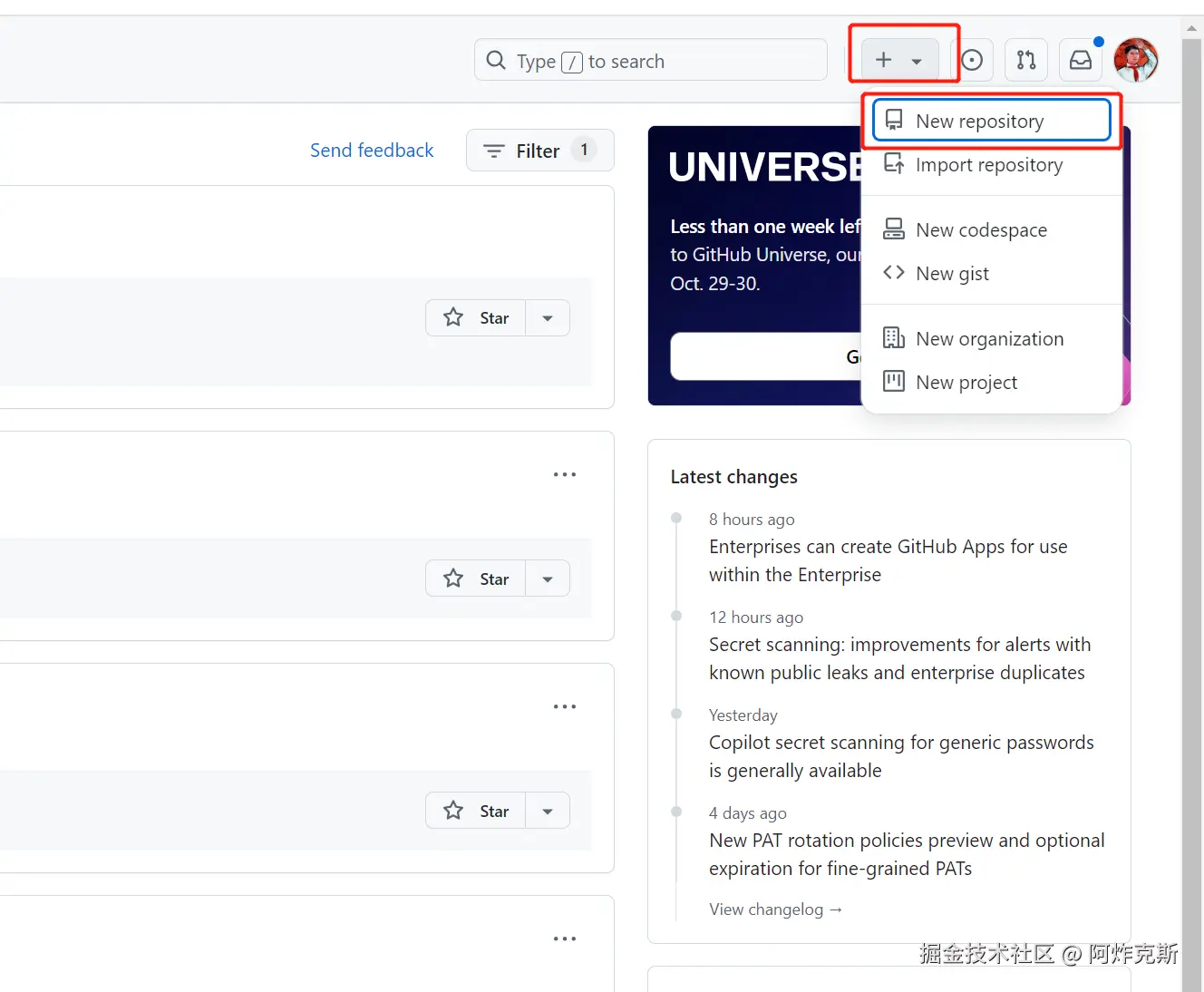Open the plus create-new dropdown
The width and height of the screenshot is (1204, 992).
click(899, 60)
